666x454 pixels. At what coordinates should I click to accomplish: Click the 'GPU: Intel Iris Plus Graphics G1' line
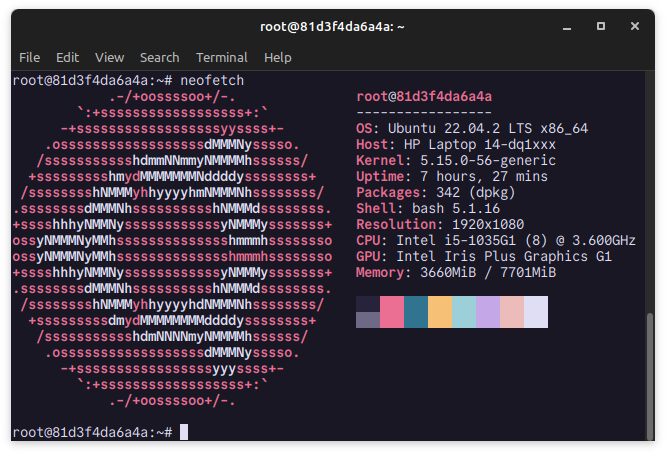click(484, 256)
